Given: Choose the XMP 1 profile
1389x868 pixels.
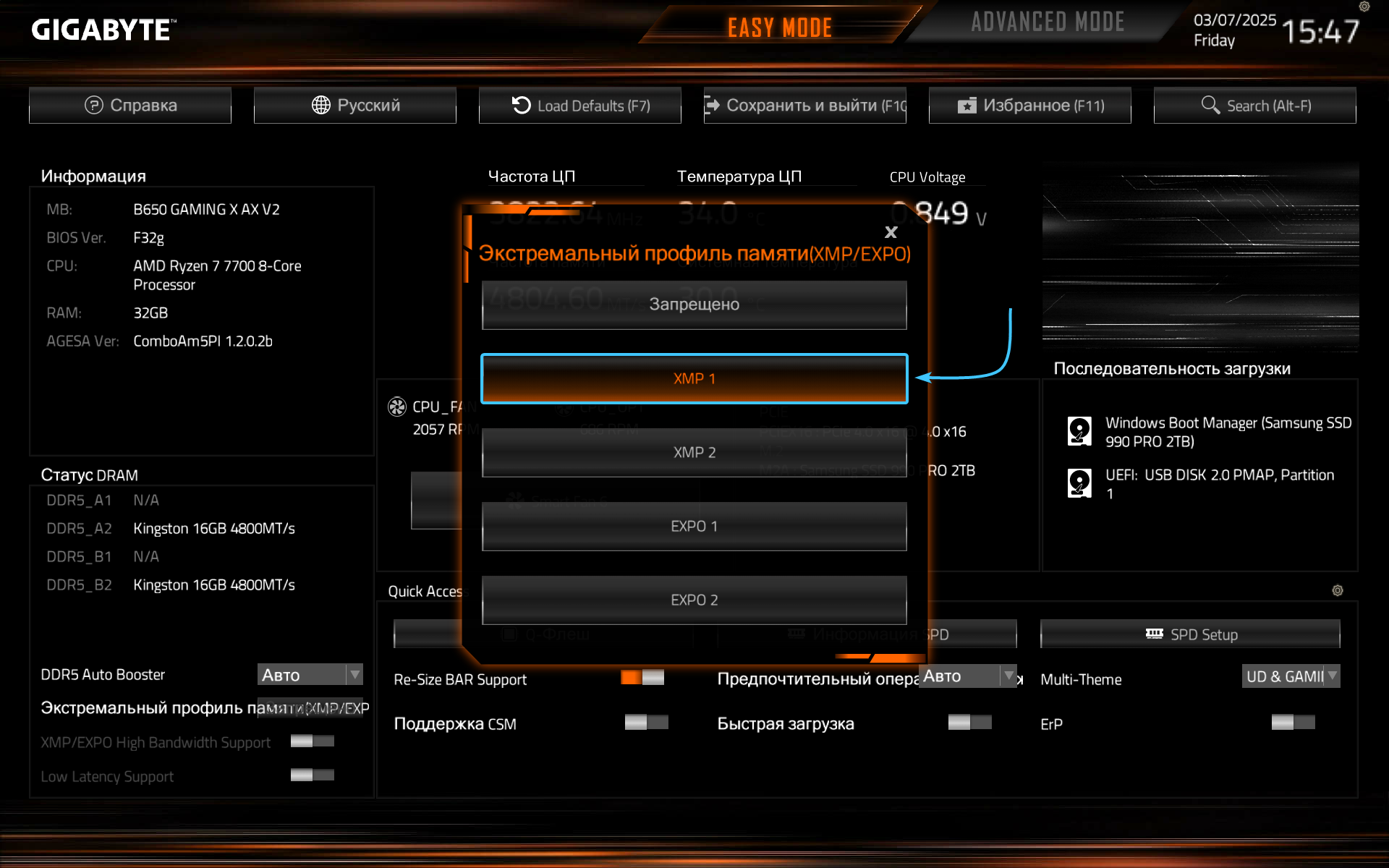Looking at the screenshot, I should 694,378.
